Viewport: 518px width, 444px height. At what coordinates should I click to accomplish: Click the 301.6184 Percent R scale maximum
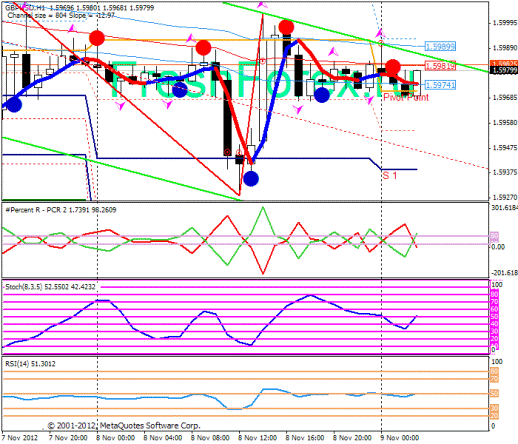[505, 208]
